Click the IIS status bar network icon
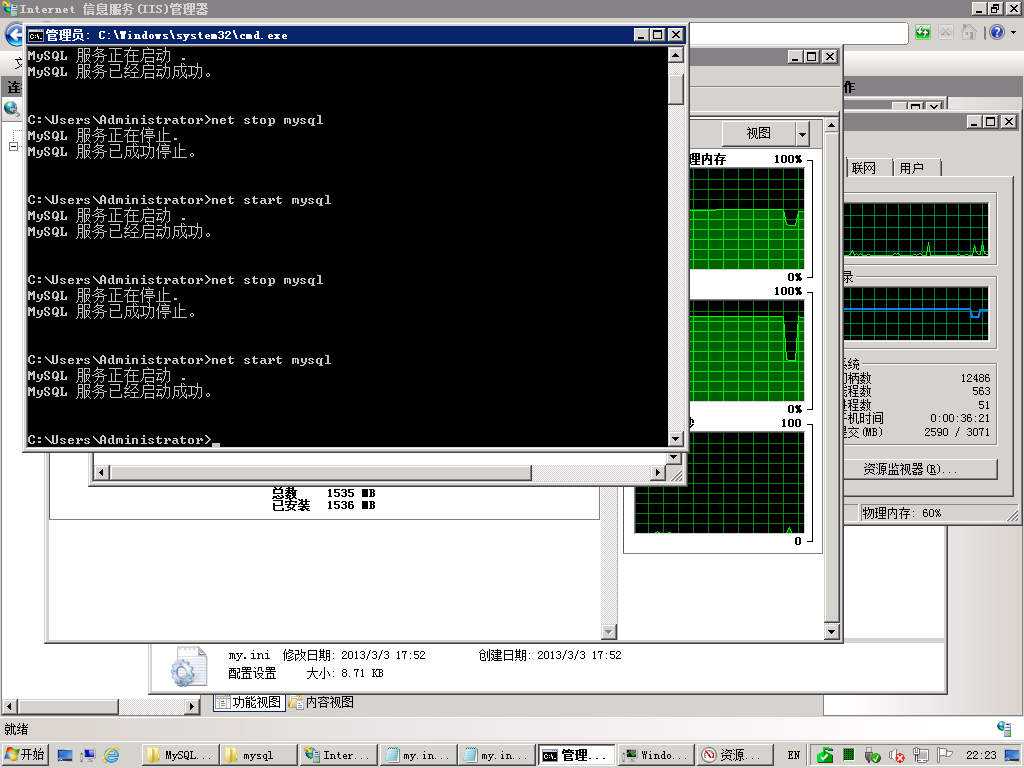The width and height of the screenshot is (1024, 768). [1004, 728]
